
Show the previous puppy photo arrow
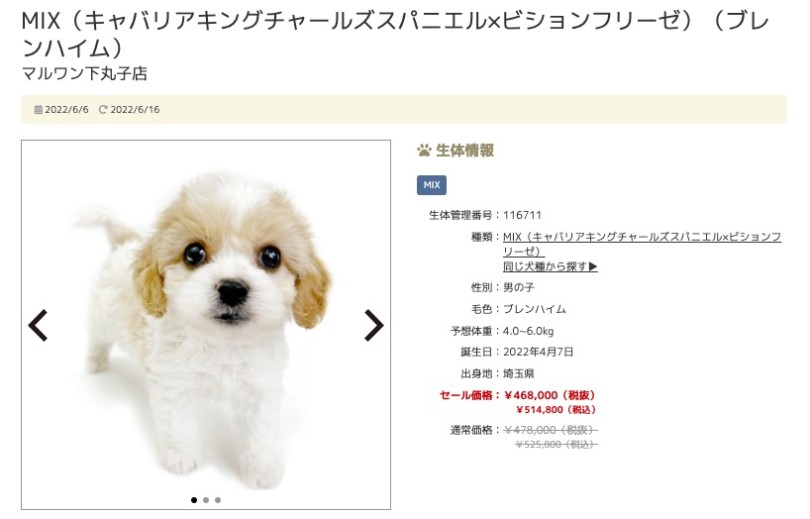pyautogui.click(x=38, y=325)
